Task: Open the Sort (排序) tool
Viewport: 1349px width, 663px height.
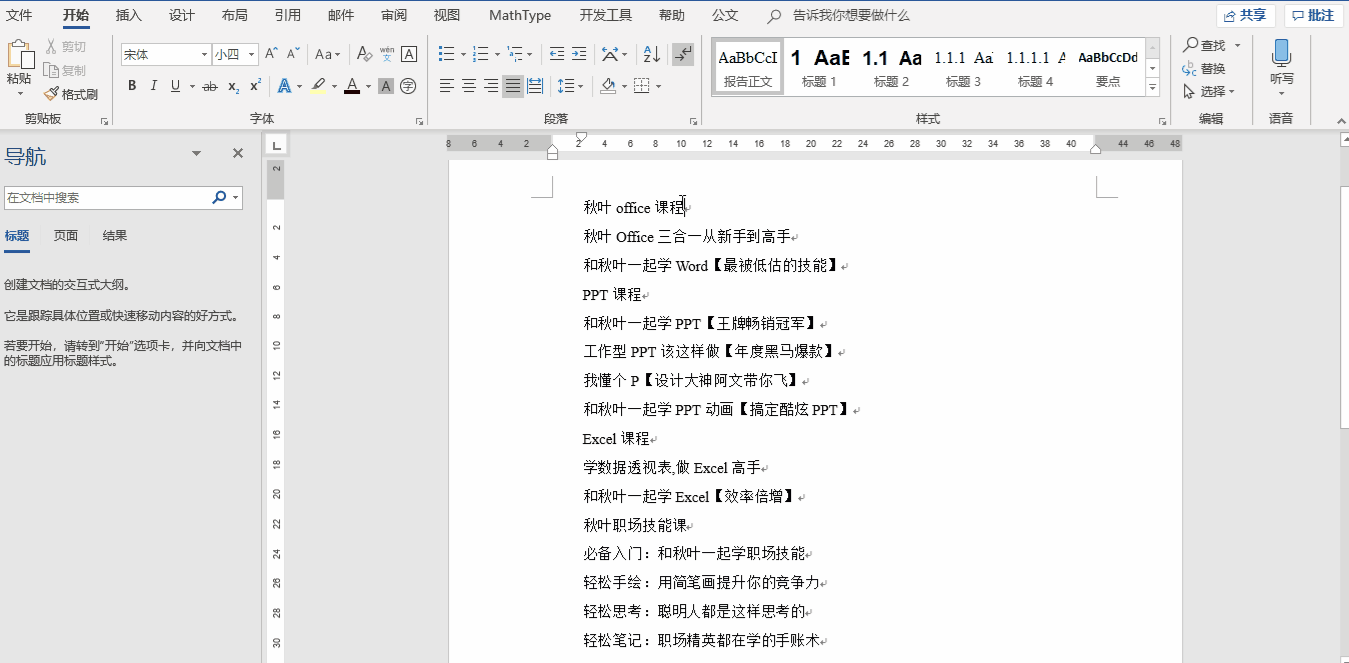Action: (x=650, y=53)
